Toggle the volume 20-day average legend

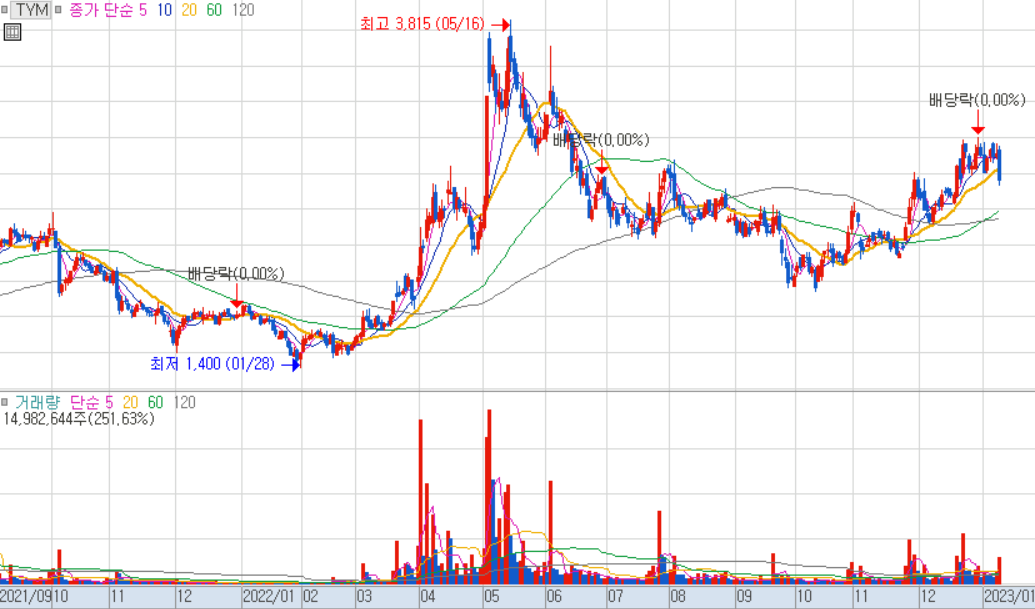(130, 402)
